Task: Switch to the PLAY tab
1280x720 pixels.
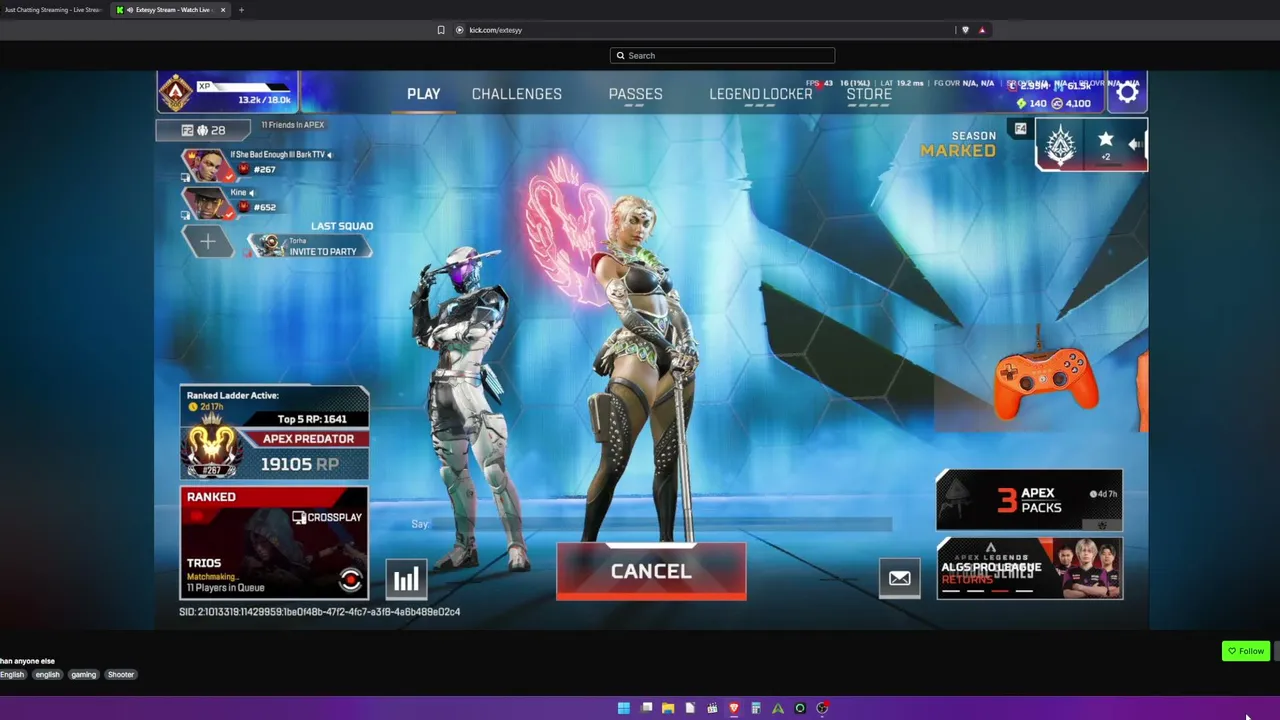Action: point(423,94)
